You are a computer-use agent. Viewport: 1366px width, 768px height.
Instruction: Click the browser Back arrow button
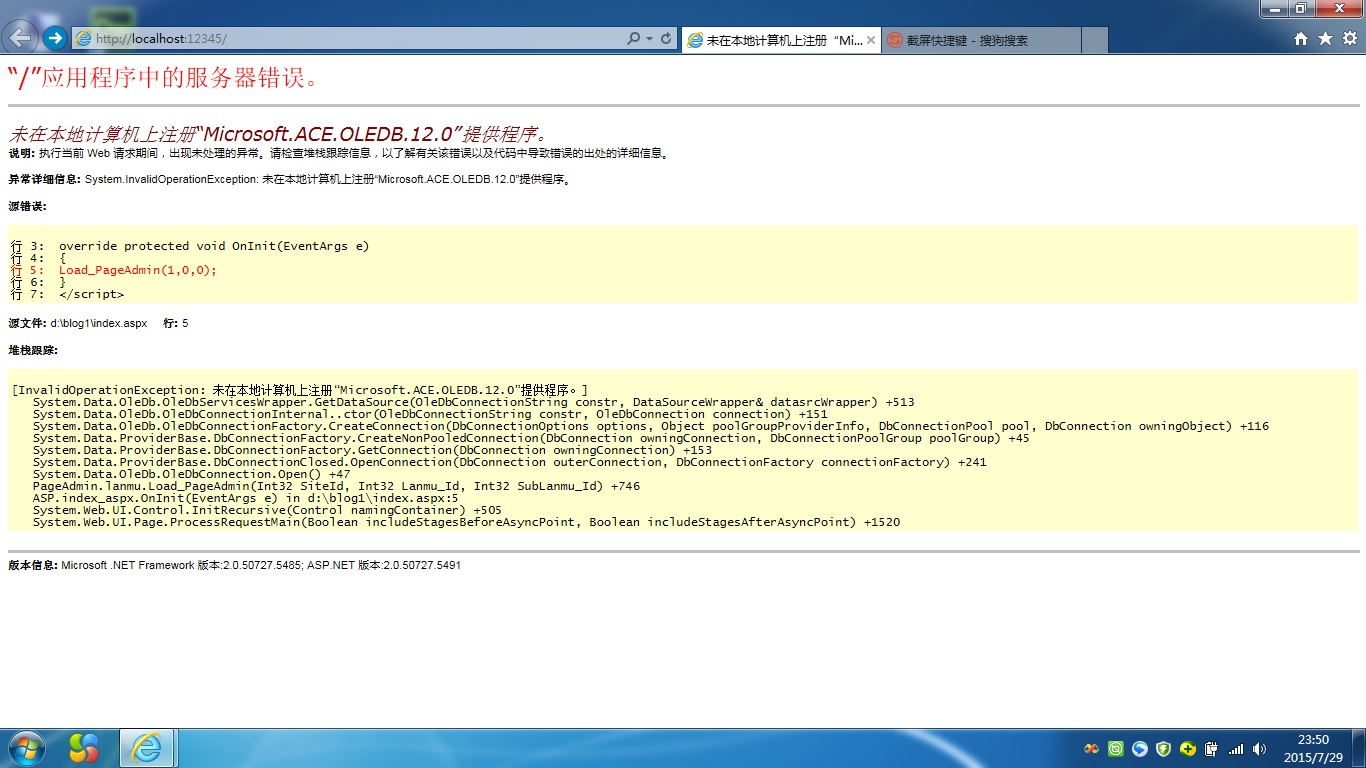click(20, 38)
